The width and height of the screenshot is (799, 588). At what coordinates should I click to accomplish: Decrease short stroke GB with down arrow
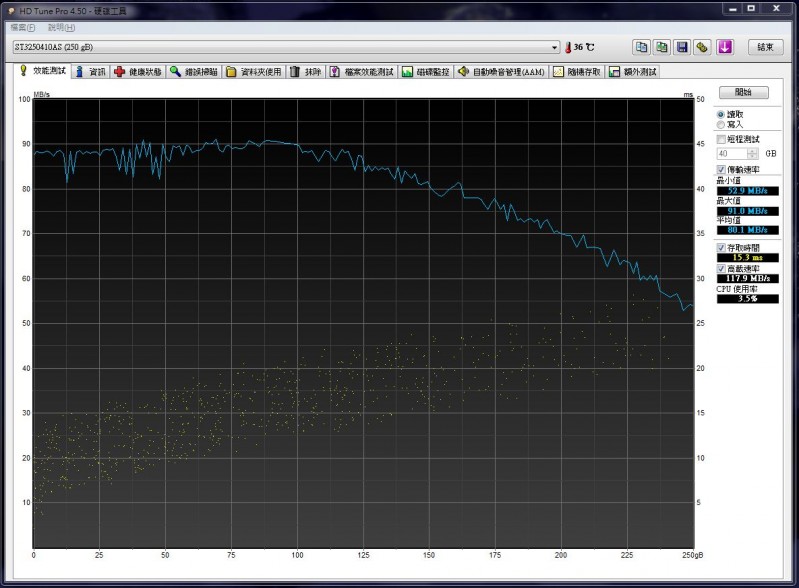[752, 156]
